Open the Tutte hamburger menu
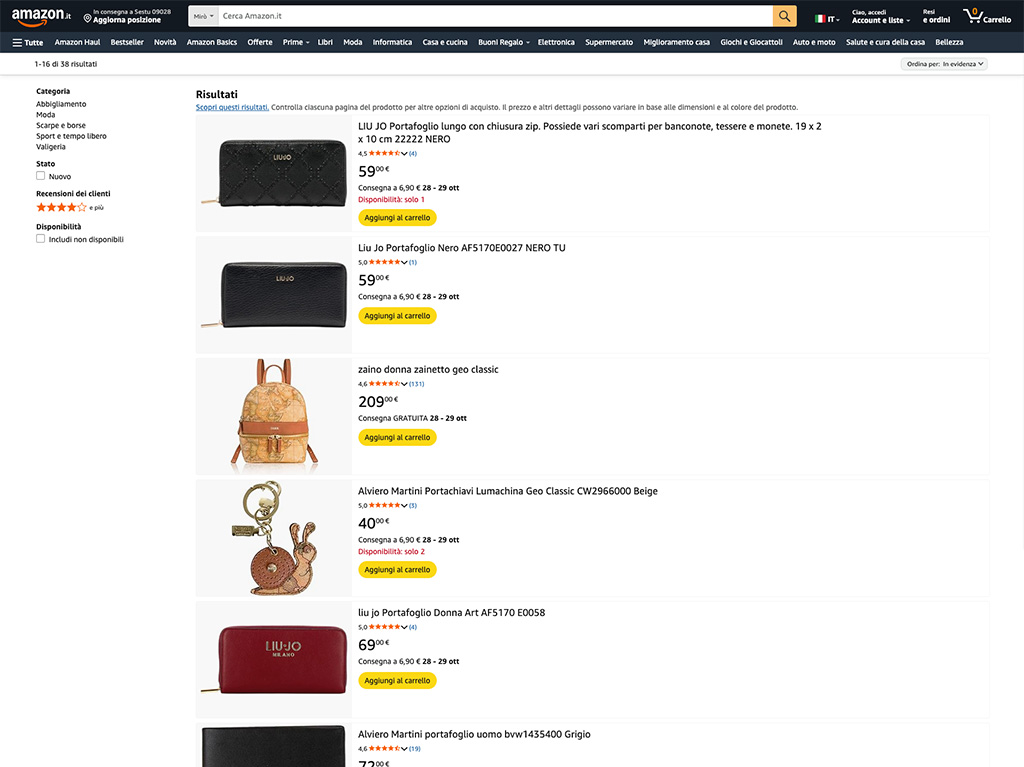 [28, 42]
